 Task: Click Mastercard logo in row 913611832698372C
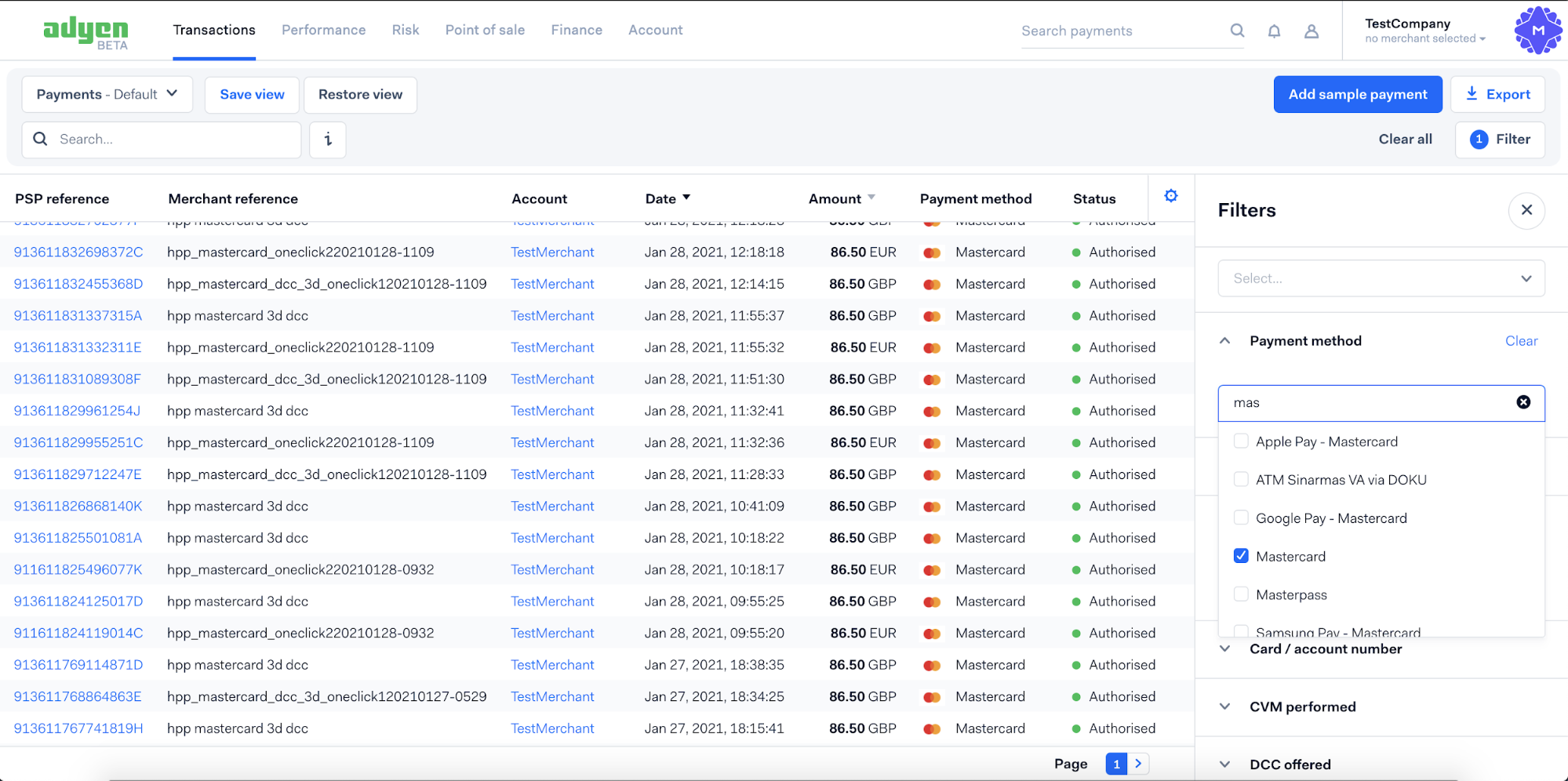932,252
